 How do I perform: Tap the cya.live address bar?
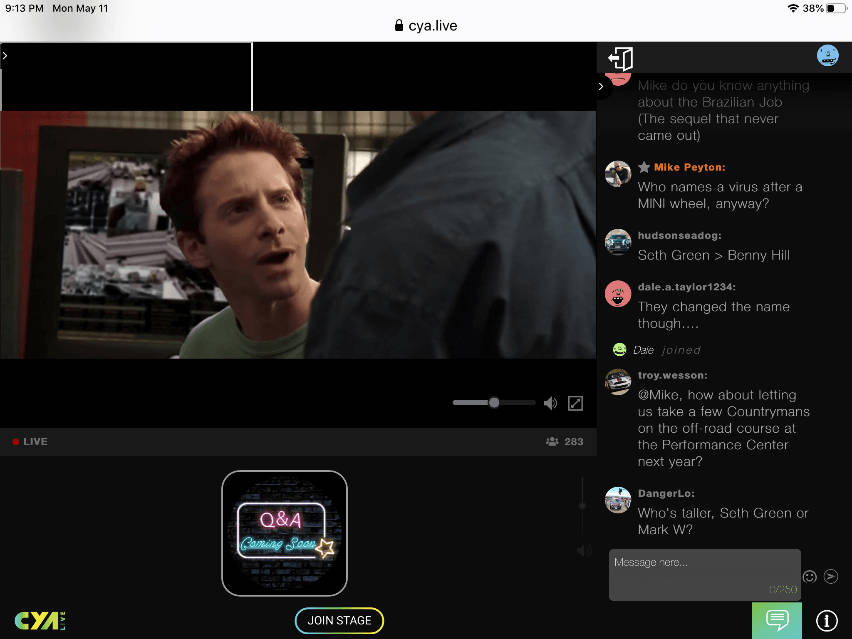426,26
